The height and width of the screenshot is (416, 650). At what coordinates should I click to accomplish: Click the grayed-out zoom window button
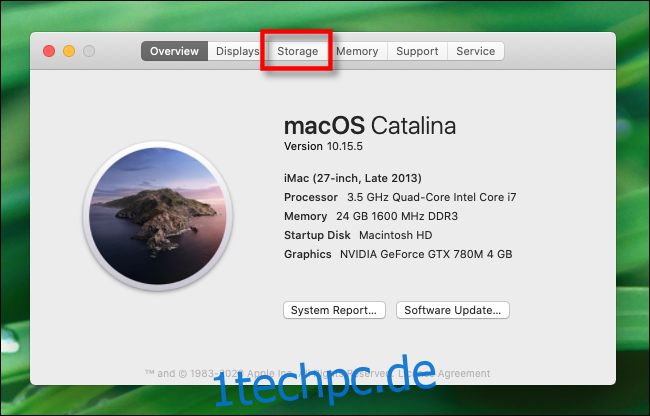coord(89,51)
